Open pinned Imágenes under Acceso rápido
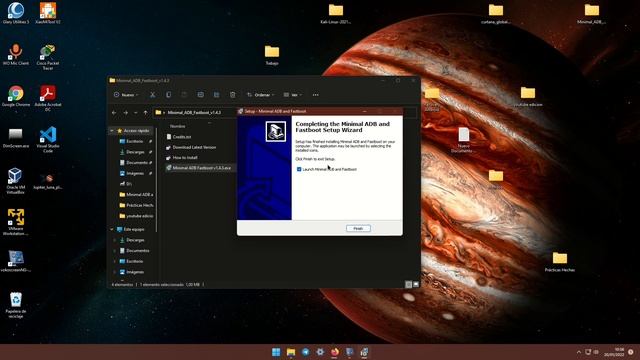The height and width of the screenshot is (360, 640). pos(135,173)
